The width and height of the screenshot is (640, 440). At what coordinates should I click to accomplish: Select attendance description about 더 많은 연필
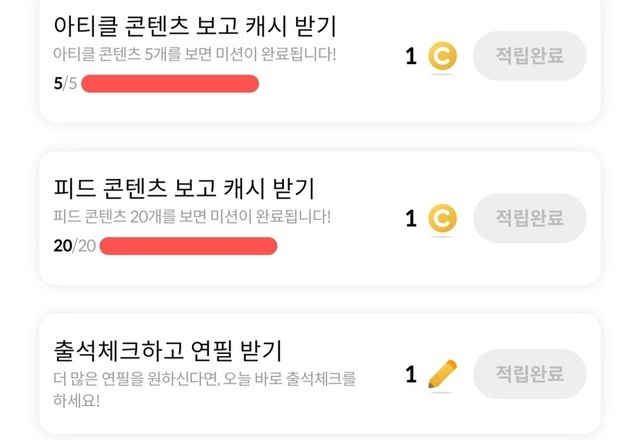204,389
